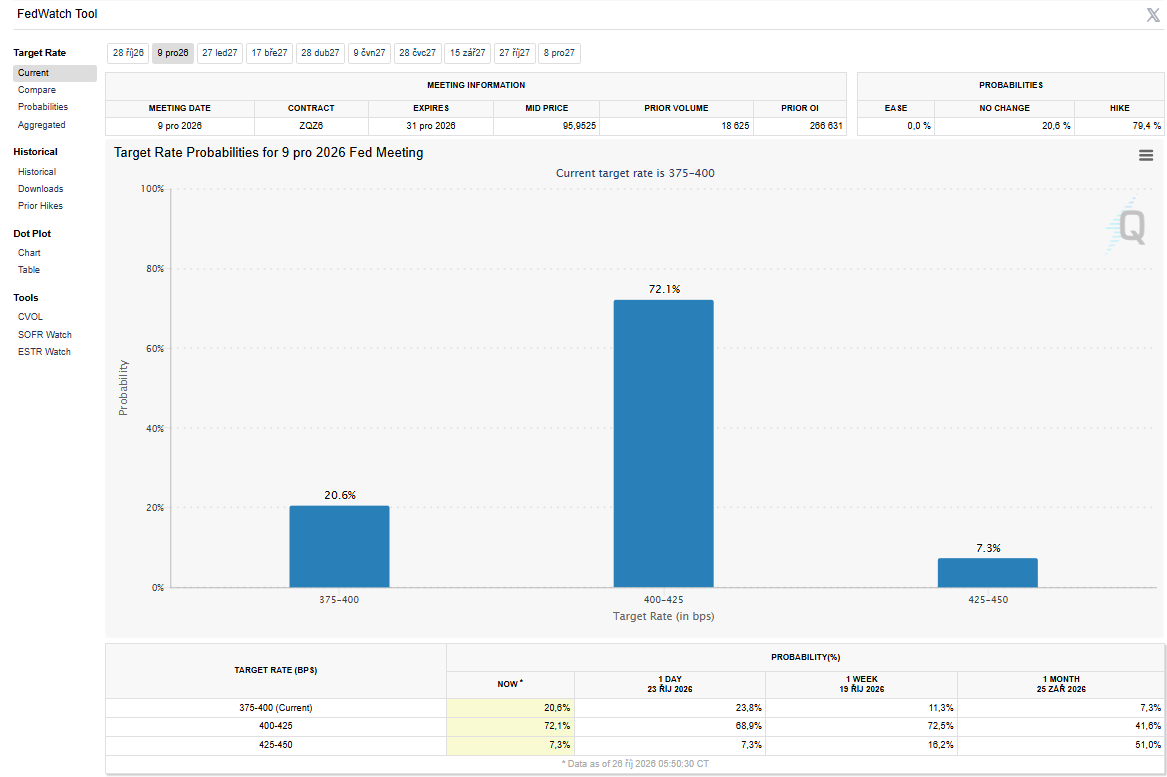The image size is (1167, 777).
Task: View the Prior Hikes page
Action: click(x=40, y=206)
